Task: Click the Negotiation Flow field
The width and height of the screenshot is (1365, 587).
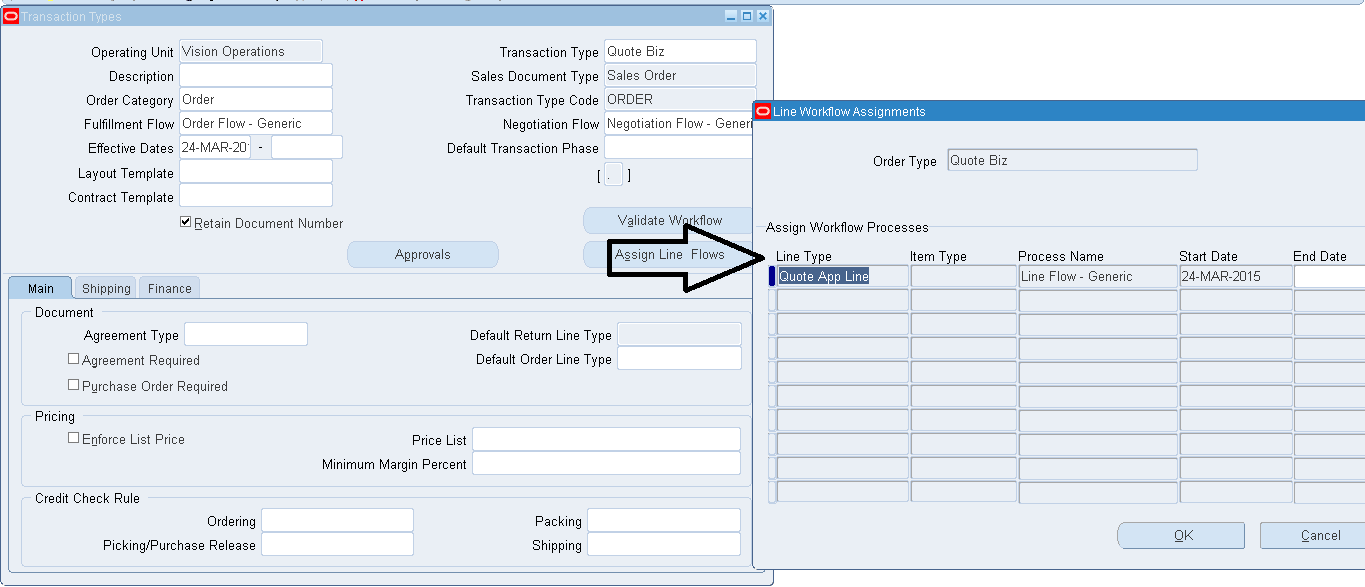Action: point(679,124)
